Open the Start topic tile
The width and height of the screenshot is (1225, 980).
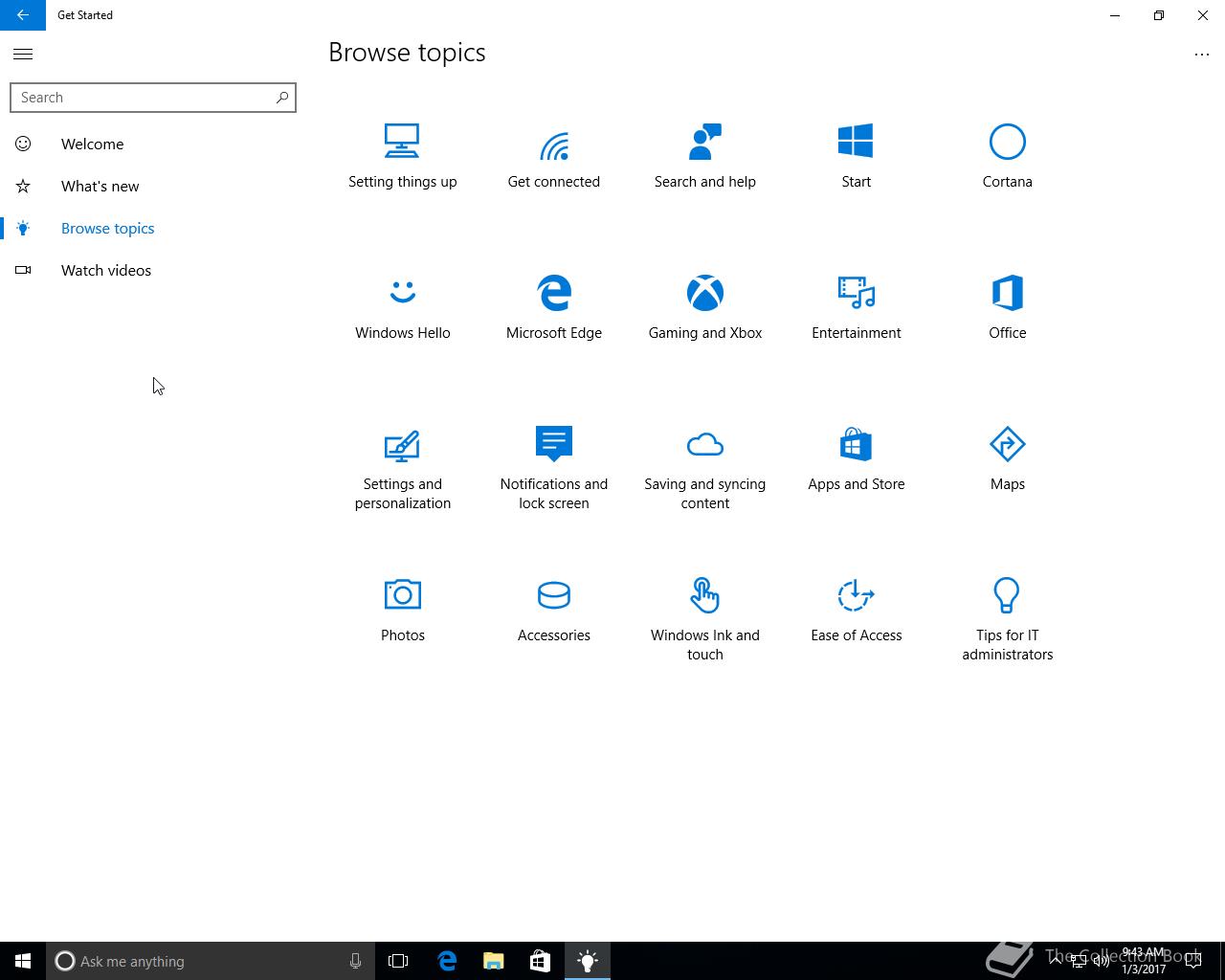click(856, 157)
